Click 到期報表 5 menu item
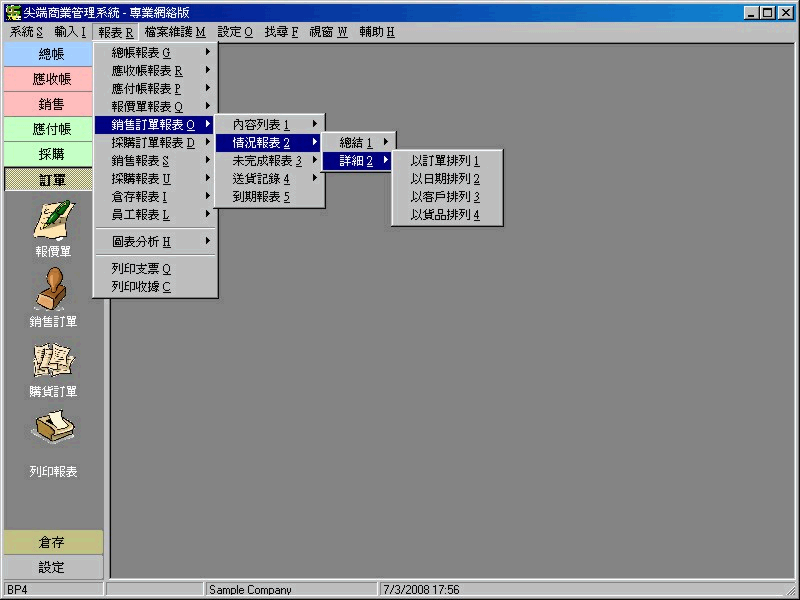Image resolution: width=800 pixels, height=600 pixels. point(261,197)
